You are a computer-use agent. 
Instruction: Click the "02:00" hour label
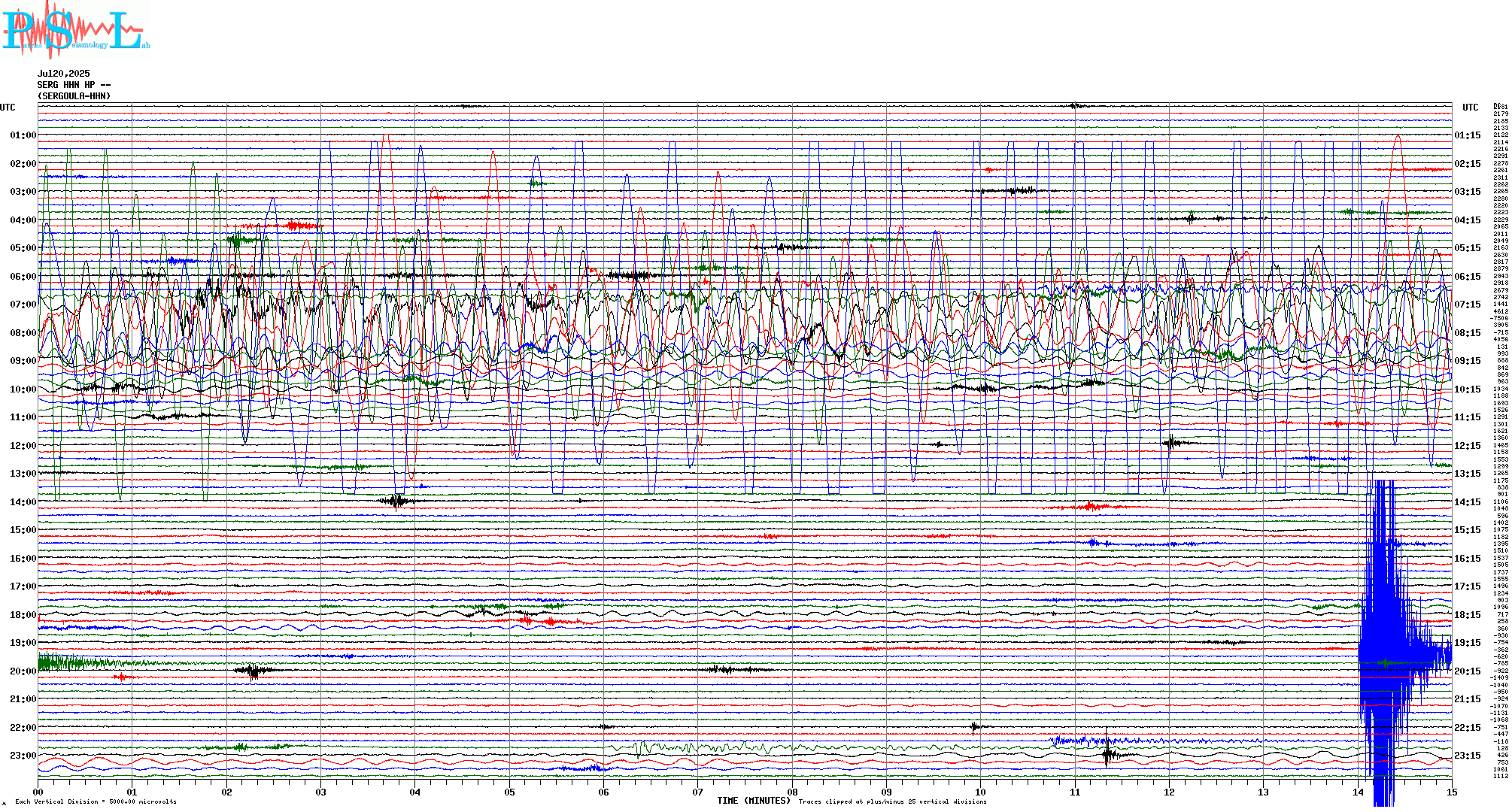pos(23,164)
